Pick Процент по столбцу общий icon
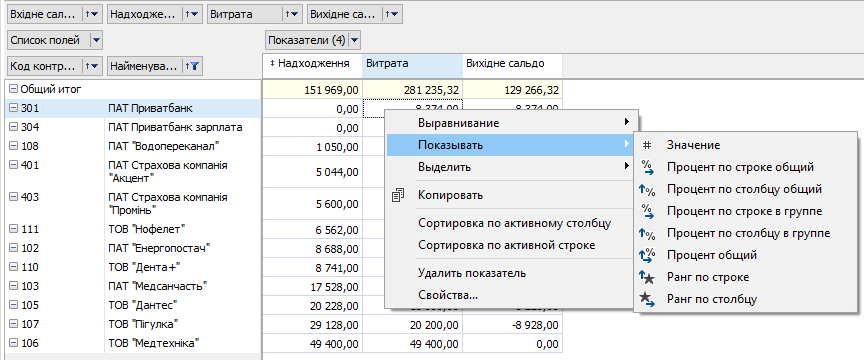 tap(649, 189)
